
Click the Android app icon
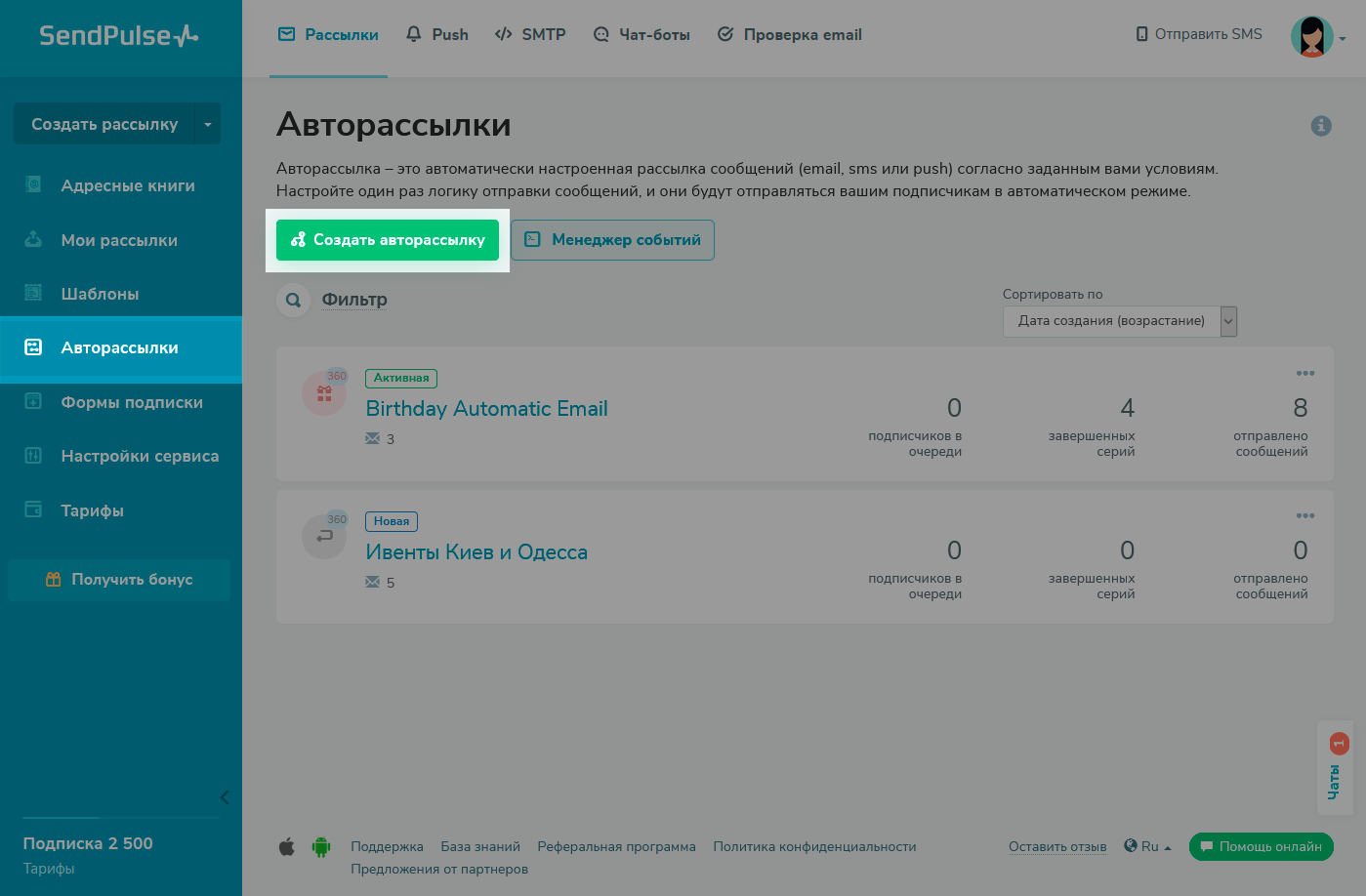pos(321,847)
